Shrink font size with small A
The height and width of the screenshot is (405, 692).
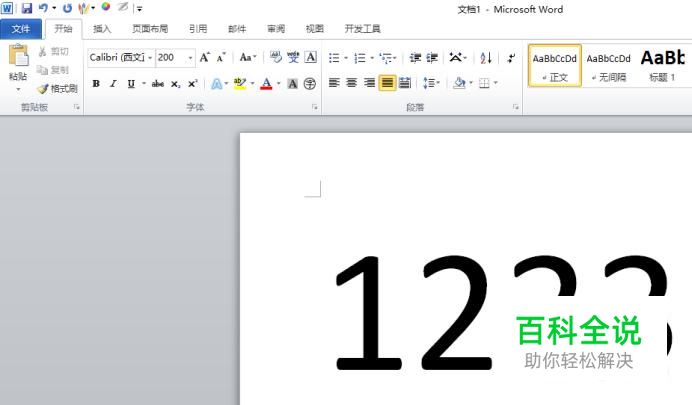[x=221, y=57]
